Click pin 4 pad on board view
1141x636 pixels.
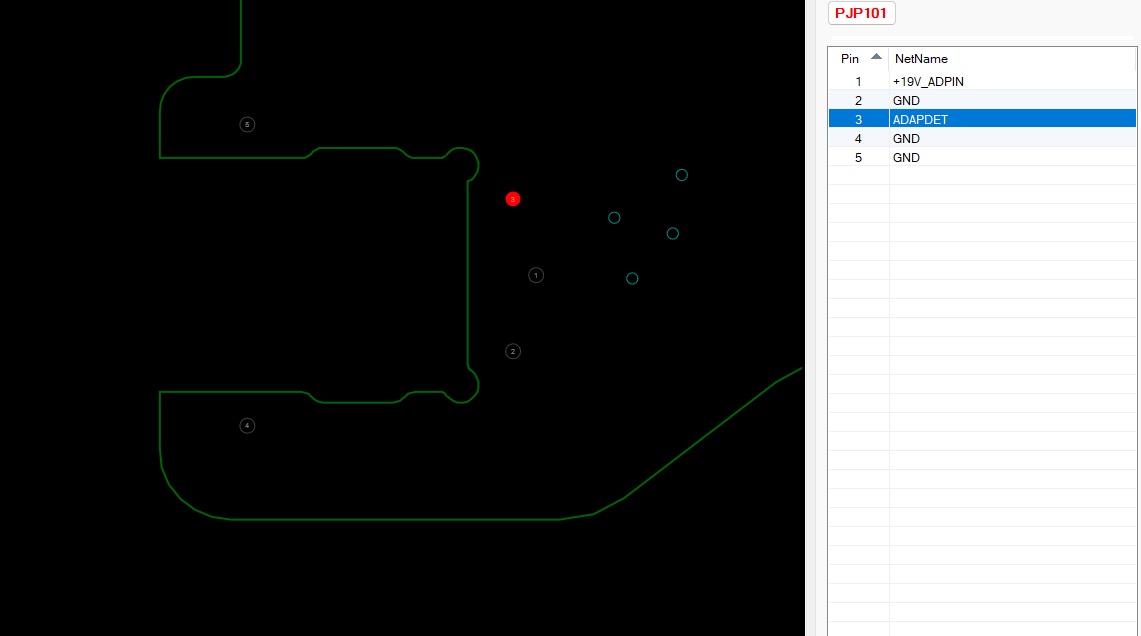pos(247,426)
